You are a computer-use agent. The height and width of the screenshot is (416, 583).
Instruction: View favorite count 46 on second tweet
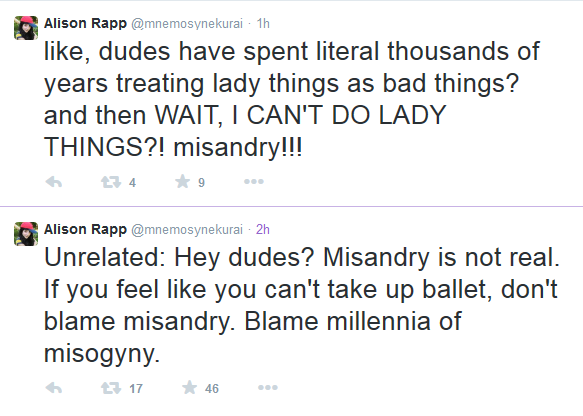click(212, 388)
